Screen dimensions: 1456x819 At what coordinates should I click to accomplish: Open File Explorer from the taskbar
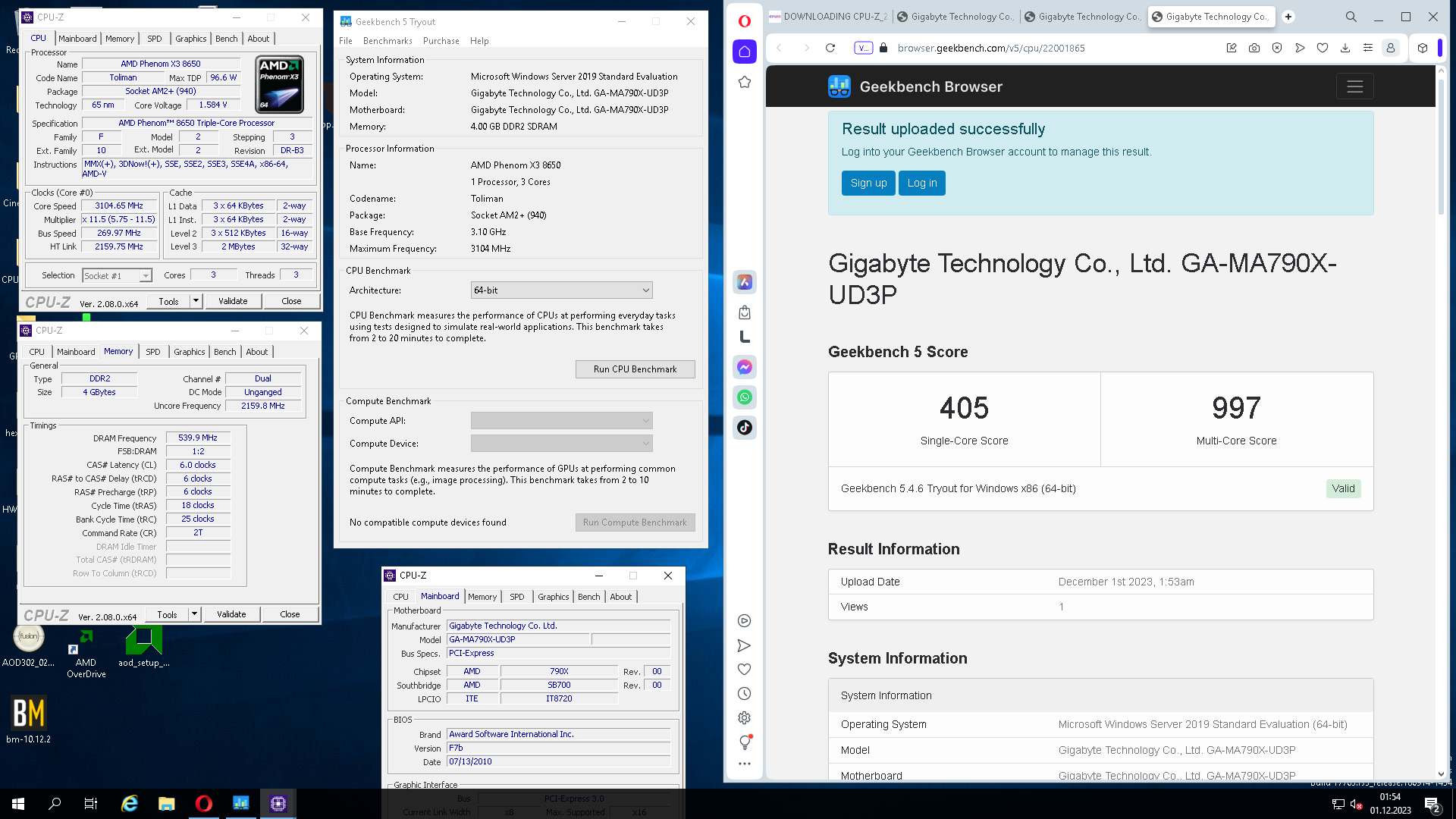(166, 804)
